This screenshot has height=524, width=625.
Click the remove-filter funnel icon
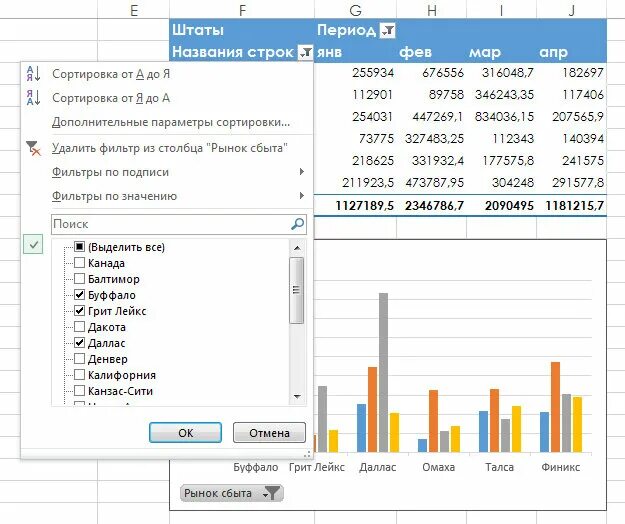(33, 148)
